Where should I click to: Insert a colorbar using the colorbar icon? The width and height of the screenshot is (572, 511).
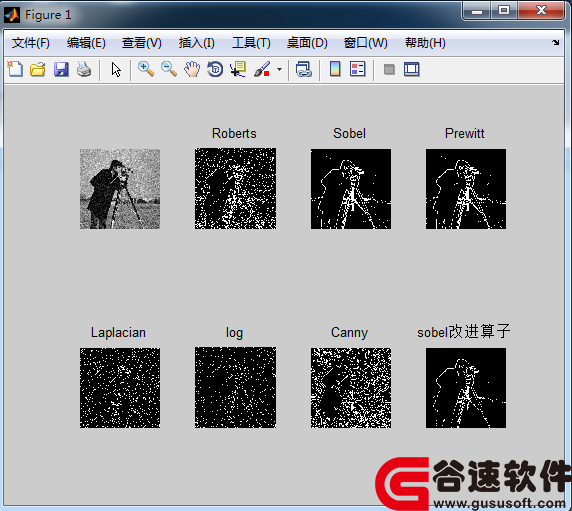[335, 69]
